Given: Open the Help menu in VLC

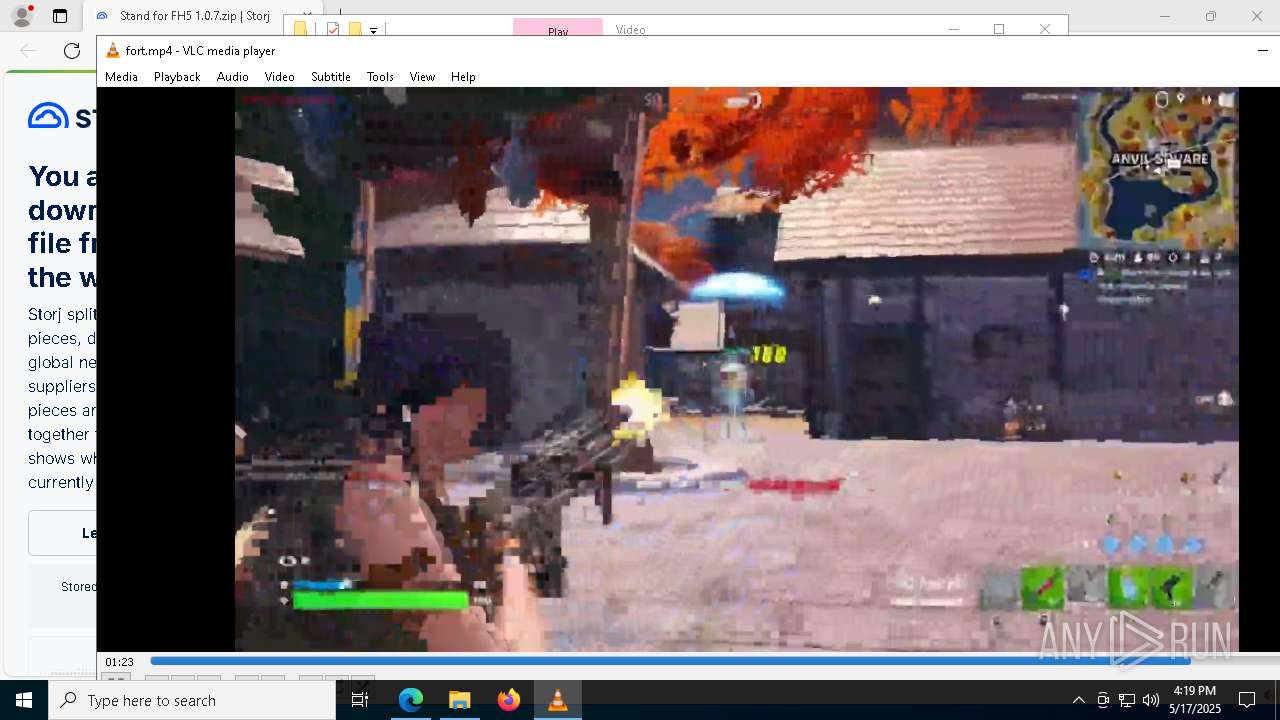Looking at the screenshot, I should coord(463,76).
